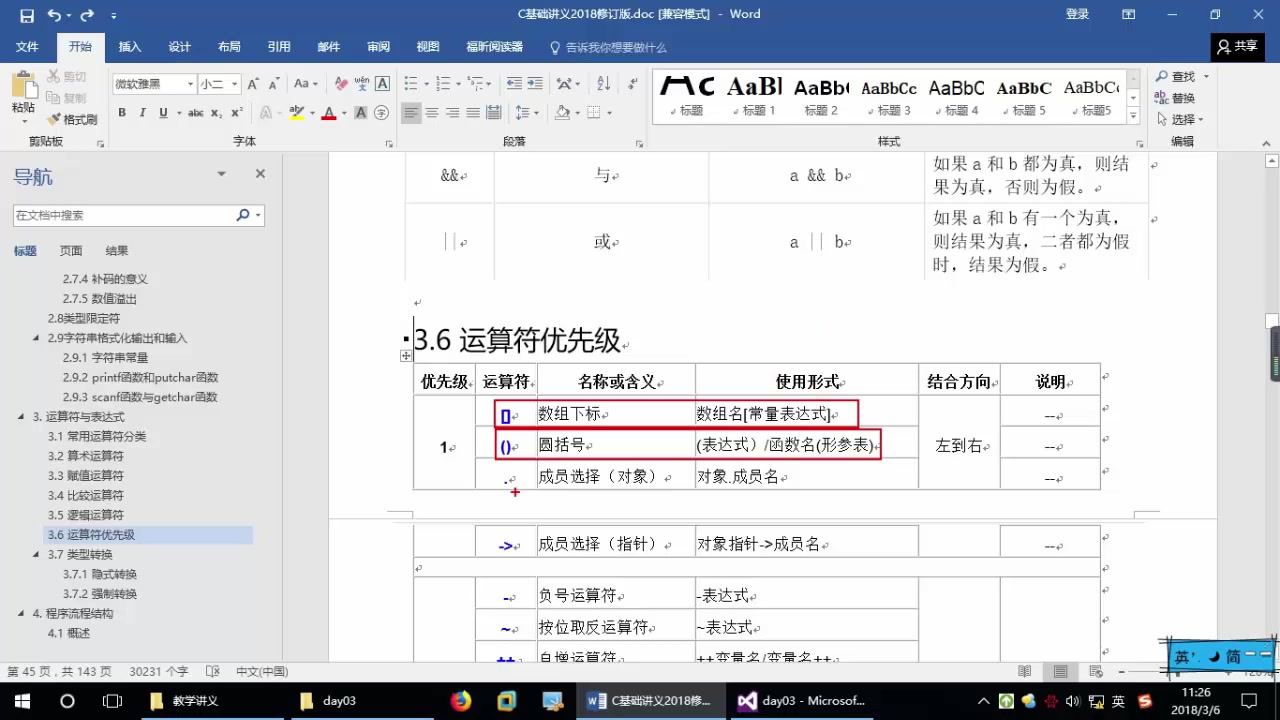Open Firefox from the taskbar
This screenshot has width=1280, height=720.
pos(459,700)
